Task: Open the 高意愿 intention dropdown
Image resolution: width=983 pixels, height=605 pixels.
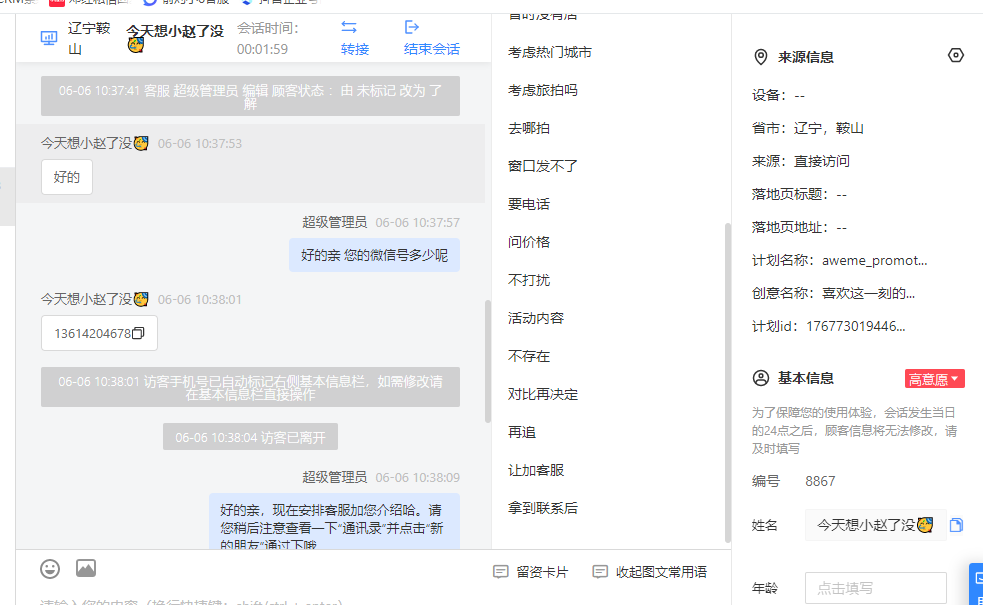Action: coord(934,379)
